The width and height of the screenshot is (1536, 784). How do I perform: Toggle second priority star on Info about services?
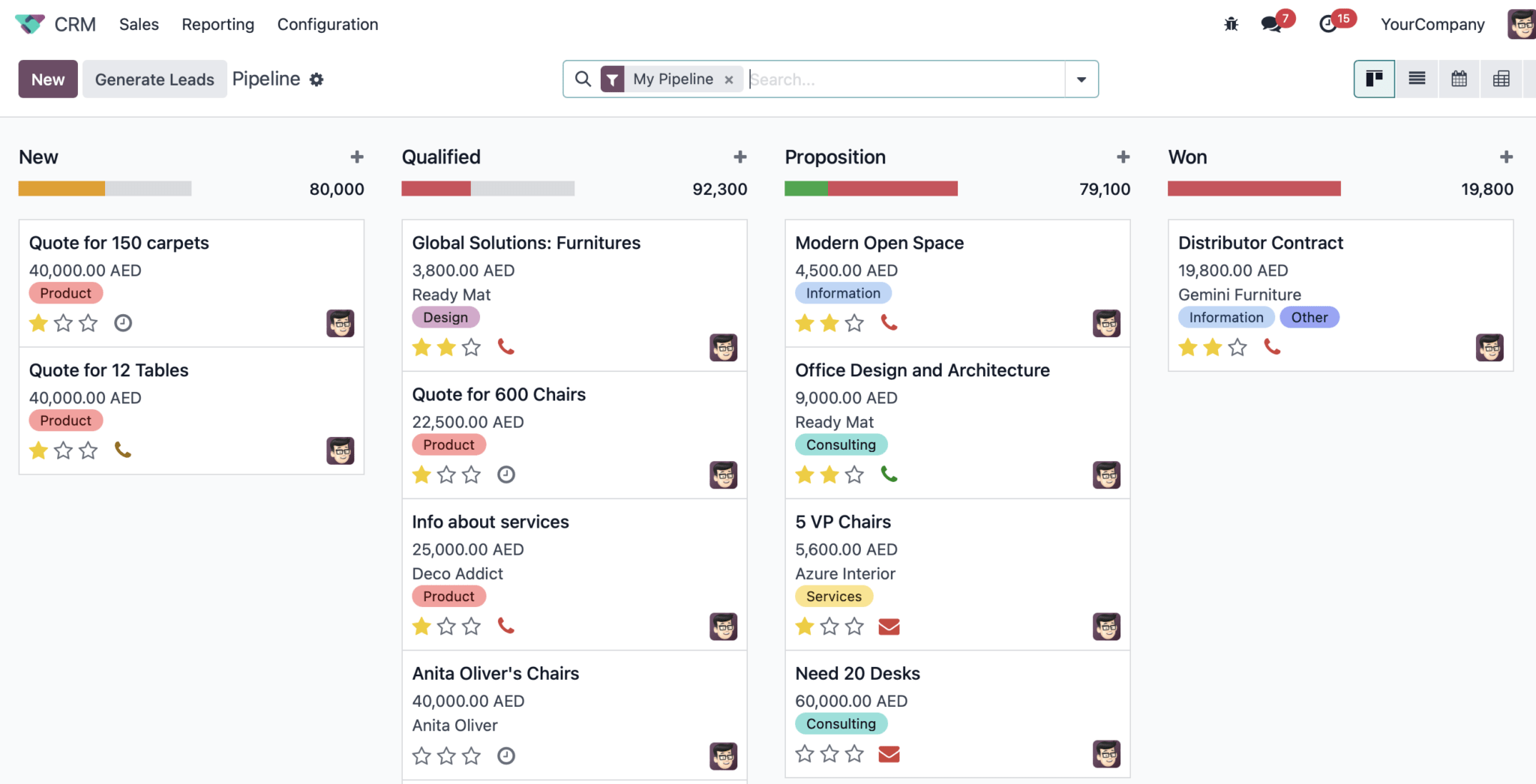(x=447, y=626)
